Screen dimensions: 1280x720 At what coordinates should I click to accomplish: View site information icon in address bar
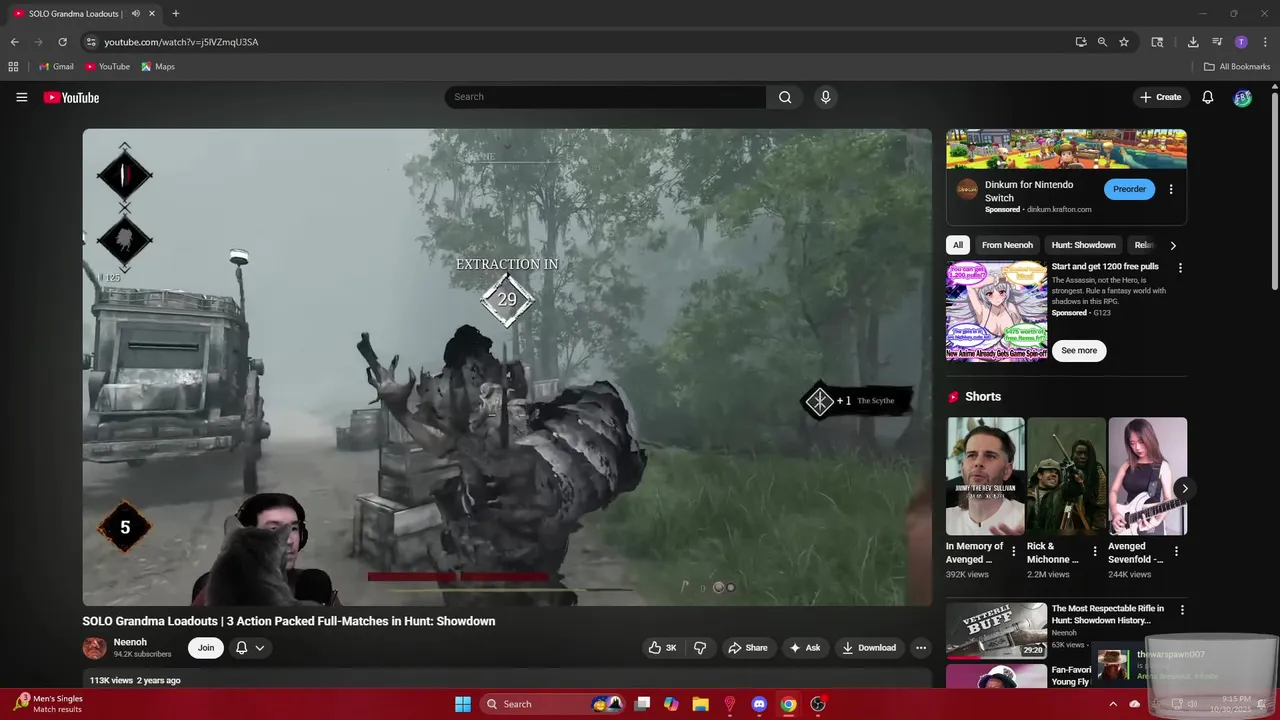pos(91,42)
